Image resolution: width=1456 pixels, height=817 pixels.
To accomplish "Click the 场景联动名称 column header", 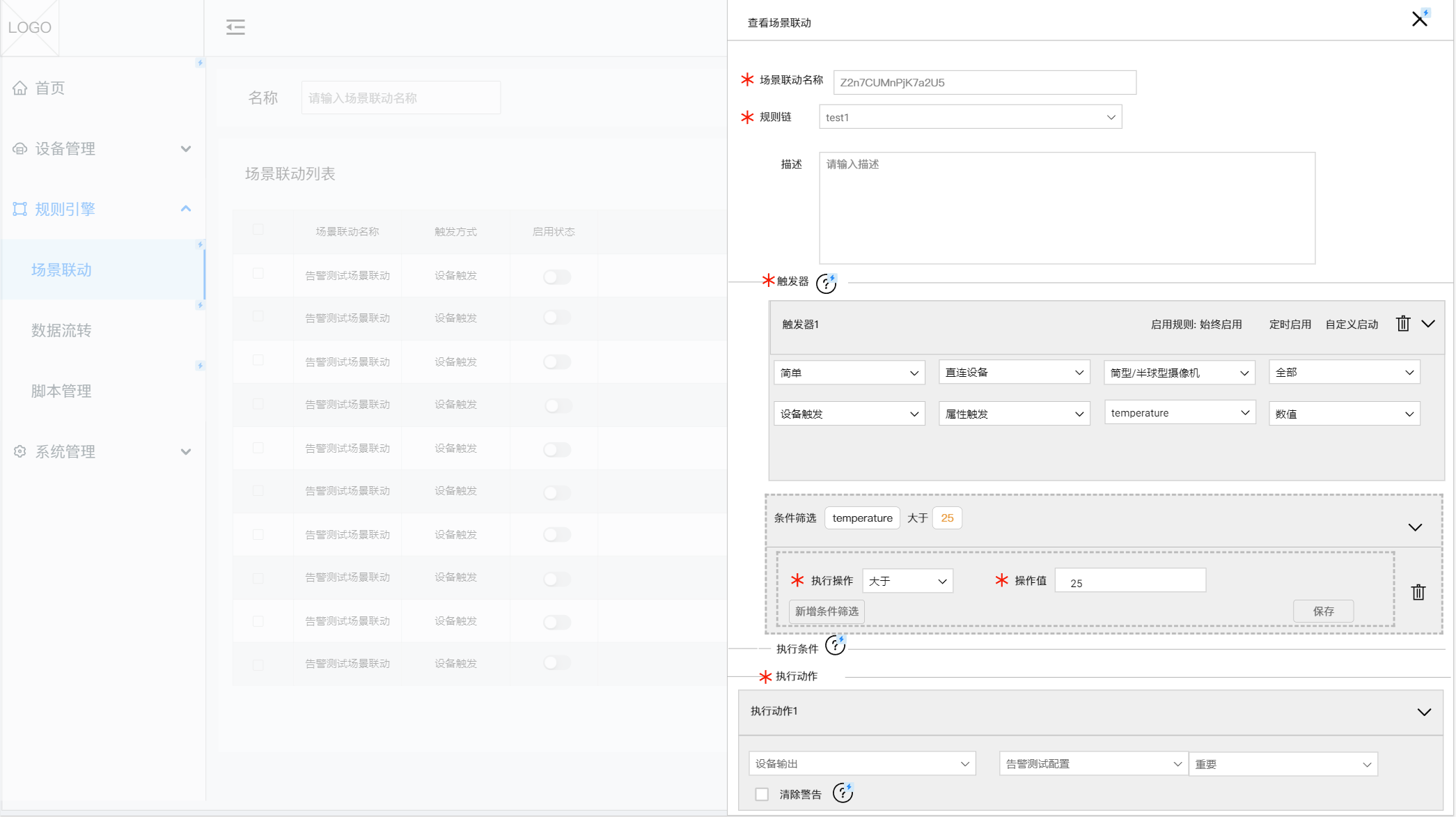I will [347, 231].
